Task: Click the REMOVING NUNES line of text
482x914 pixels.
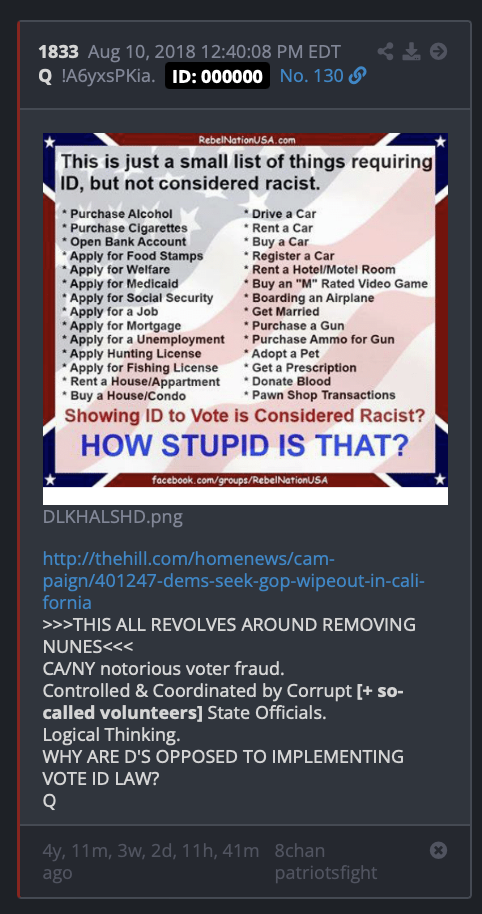Action: coord(229,635)
